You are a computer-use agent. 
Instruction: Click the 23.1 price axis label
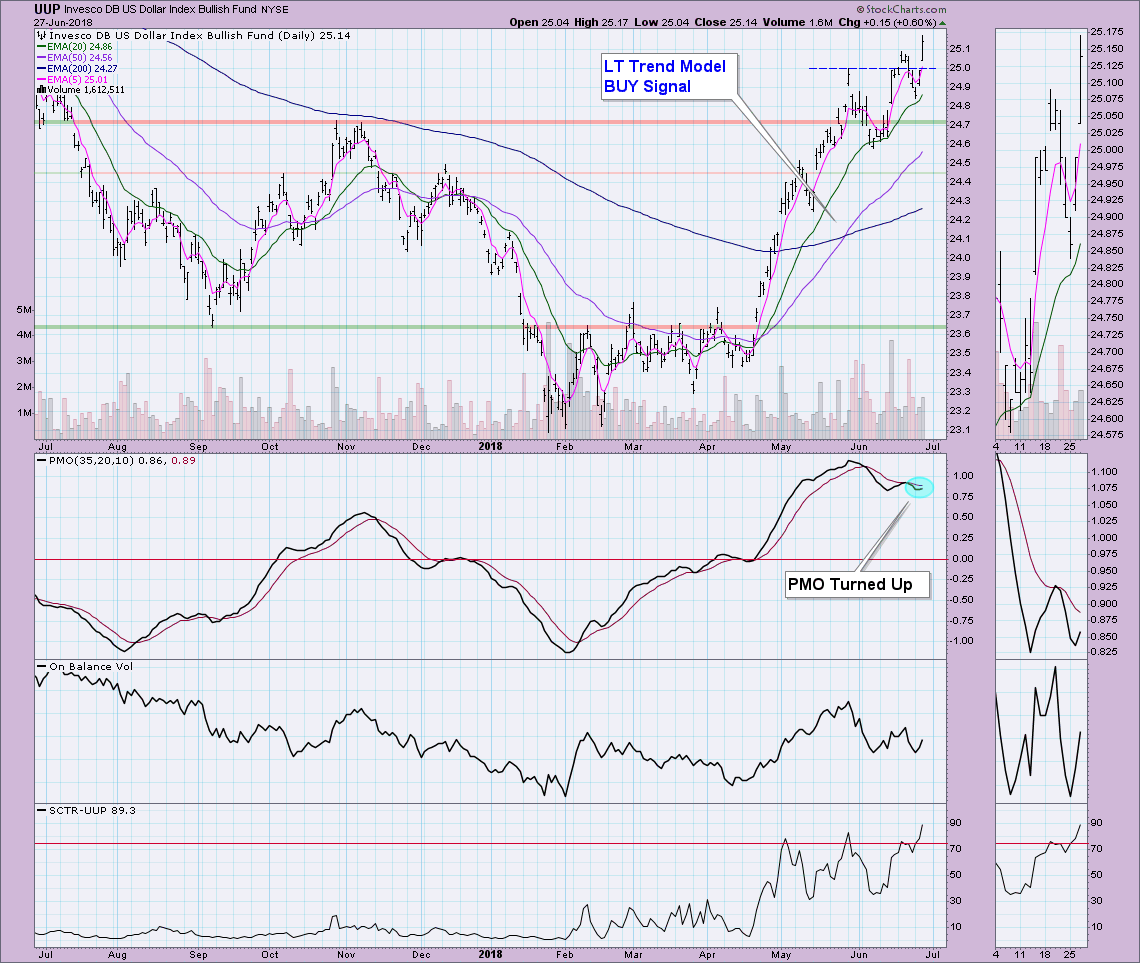pos(960,430)
